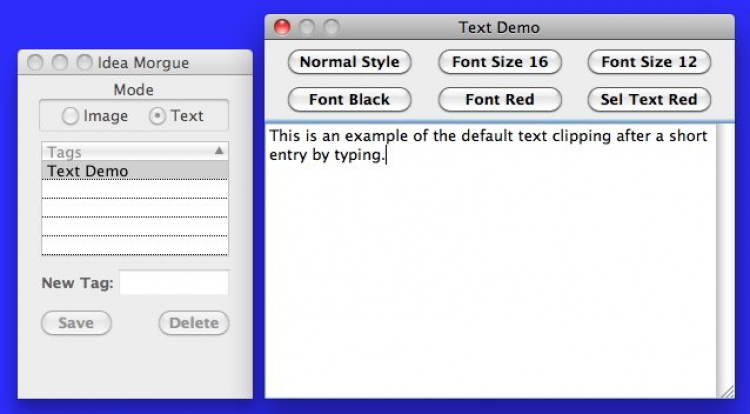
Task: Set Font Size 16
Action: (499, 62)
